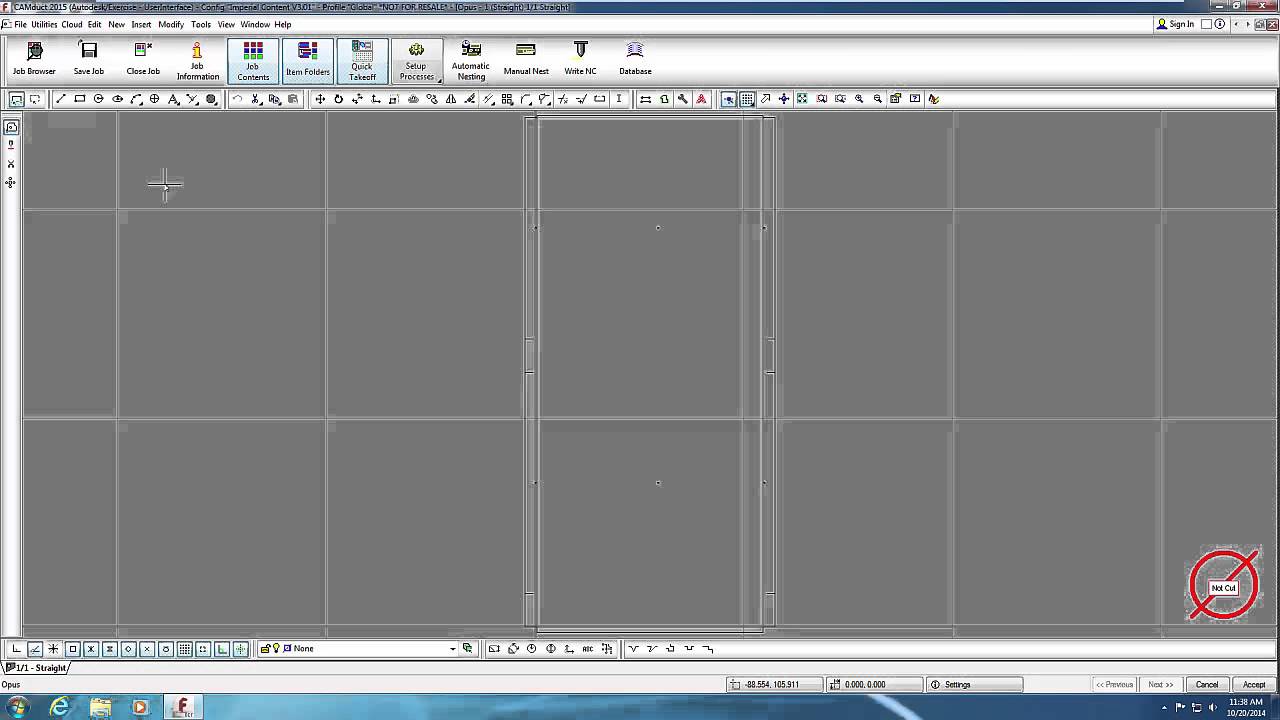This screenshot has width=1280, height=720.
Task: Click the Undo arrow icon
Action: (x=237, y=99)
